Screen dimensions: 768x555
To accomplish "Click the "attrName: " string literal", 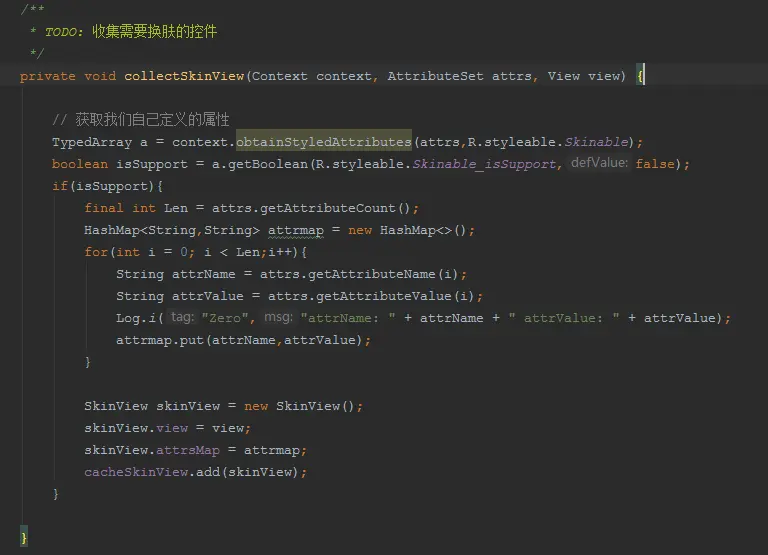I will pyautogui.click(x=348, y=318).
